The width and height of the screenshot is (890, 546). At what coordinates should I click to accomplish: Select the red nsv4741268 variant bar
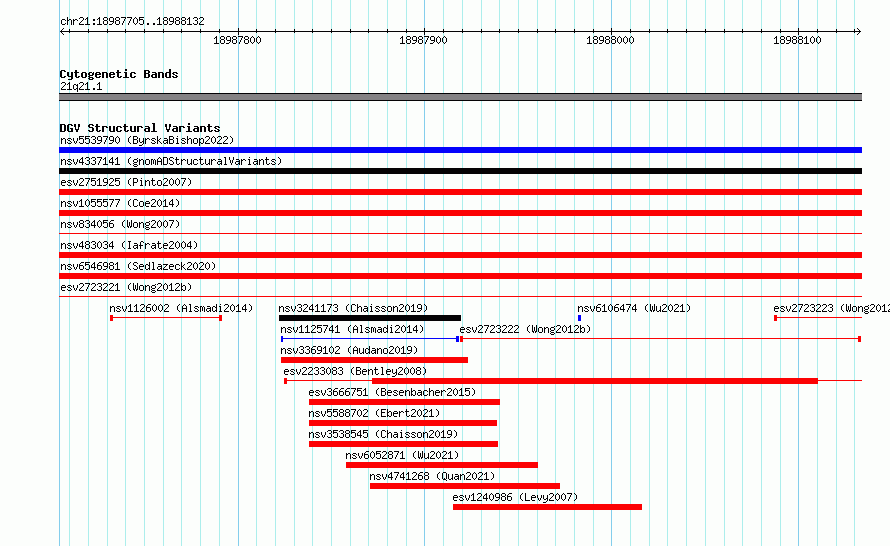click(465, 486)
